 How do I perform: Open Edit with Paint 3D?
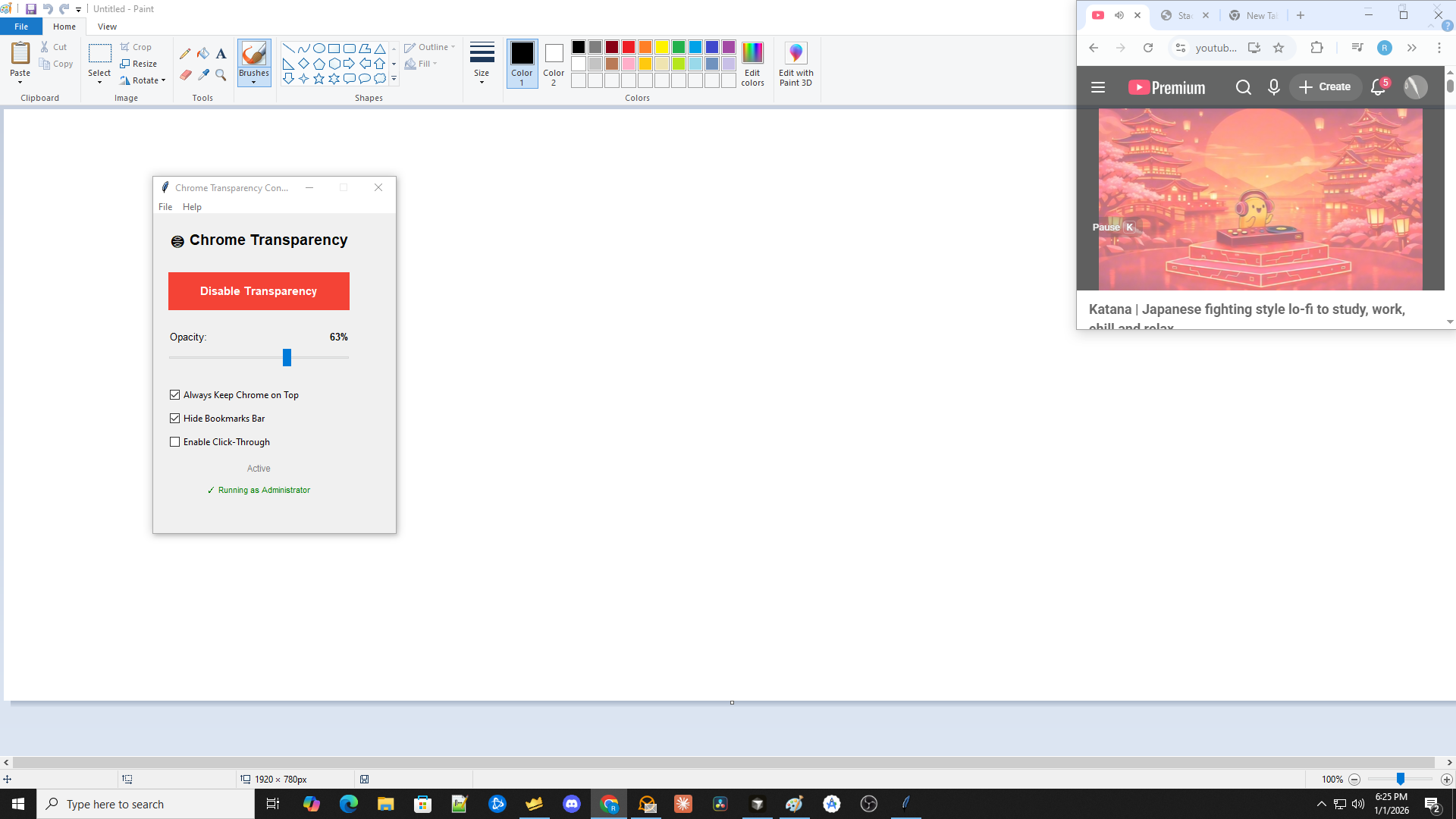[795, 64]
